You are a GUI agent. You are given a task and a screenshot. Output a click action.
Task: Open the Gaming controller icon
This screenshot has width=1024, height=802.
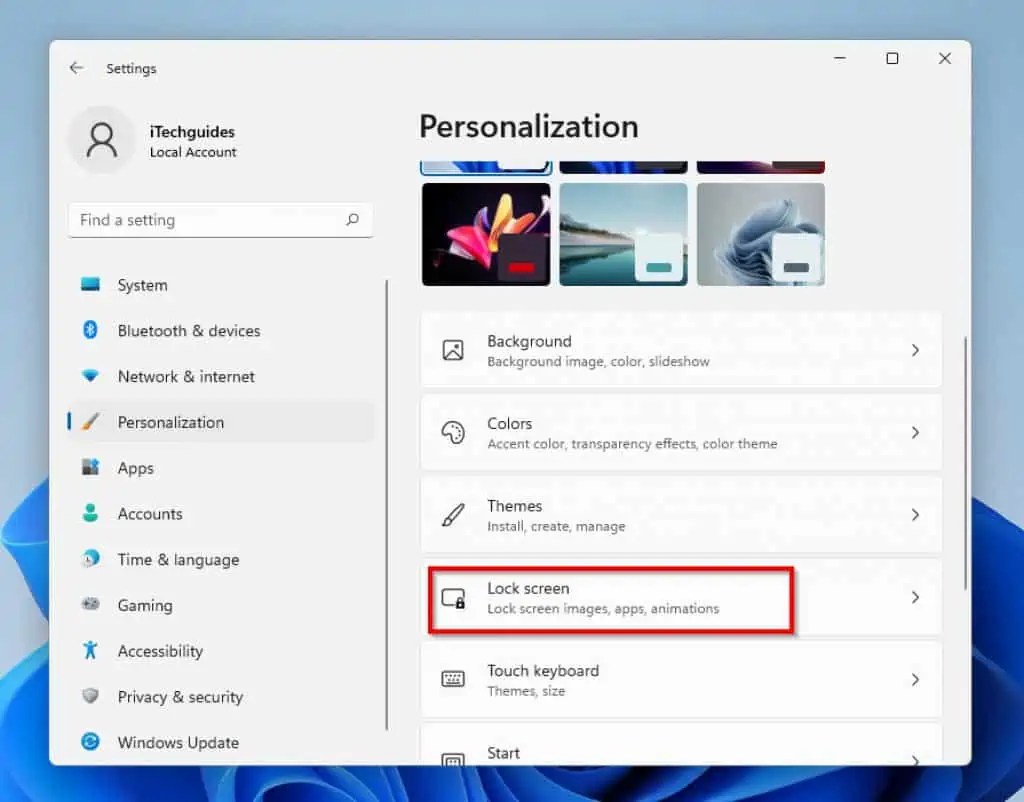tap(92, 605)
